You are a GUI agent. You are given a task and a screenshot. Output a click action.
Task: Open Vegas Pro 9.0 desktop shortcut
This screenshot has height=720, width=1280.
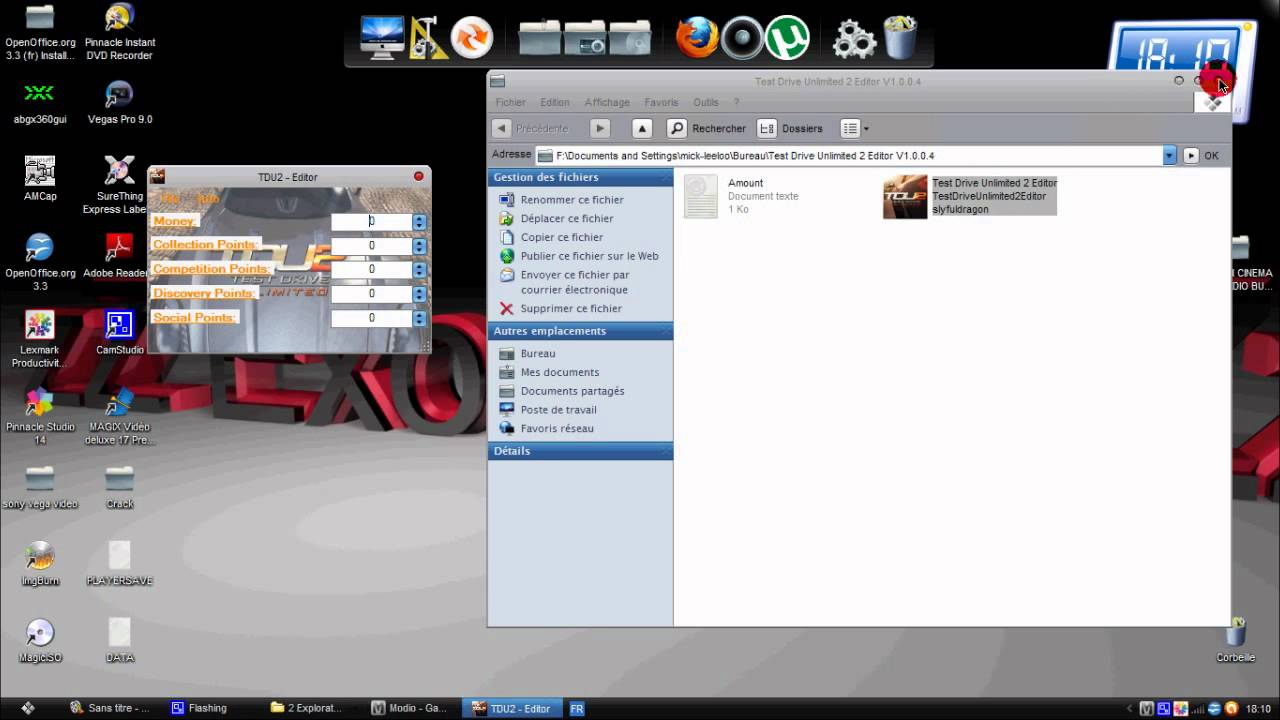119,102
